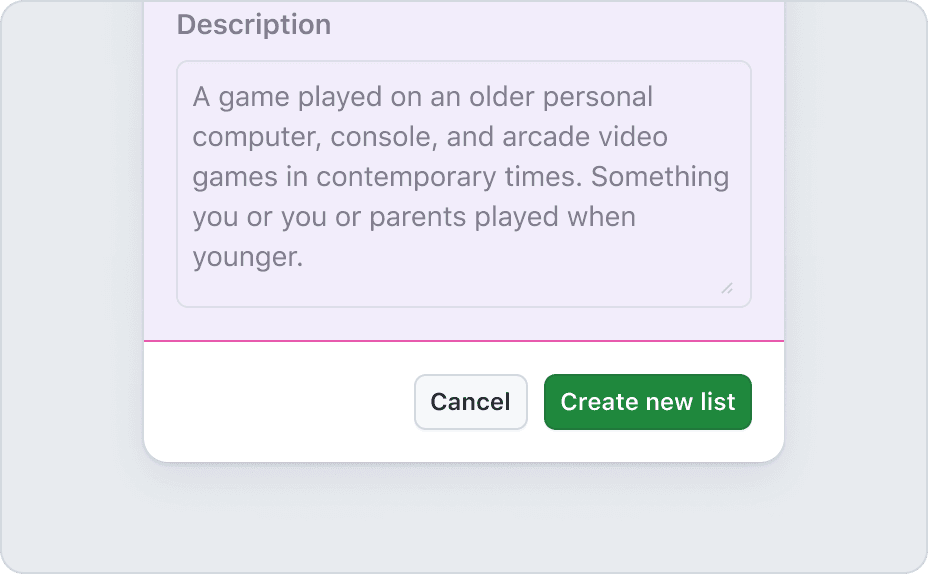This screenshot has height=574, width=928.
Task: Click the word "video" in the description
Action: (635, 137)
